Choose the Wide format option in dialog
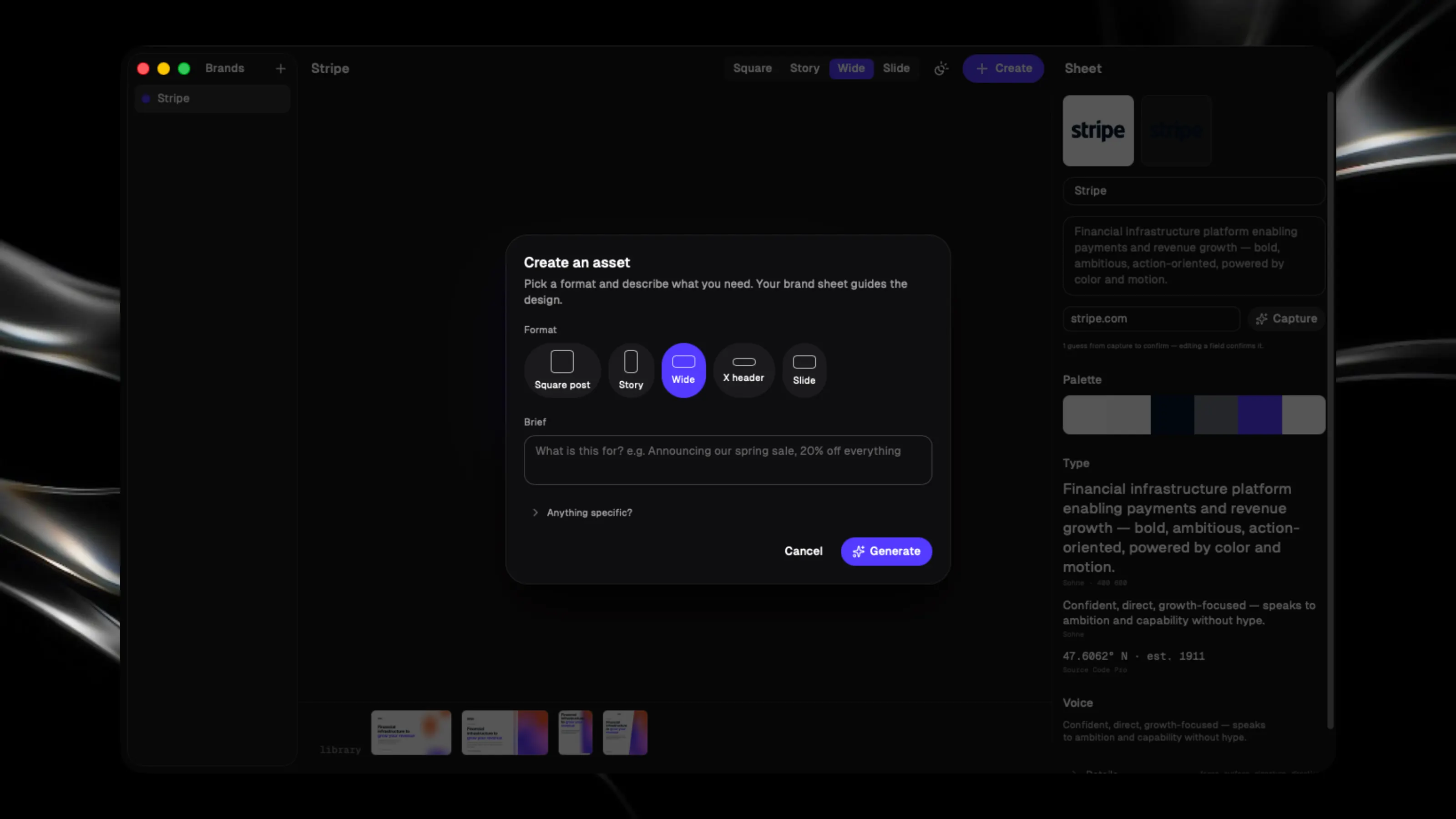The image size is (1456, 819). [683, 370]
